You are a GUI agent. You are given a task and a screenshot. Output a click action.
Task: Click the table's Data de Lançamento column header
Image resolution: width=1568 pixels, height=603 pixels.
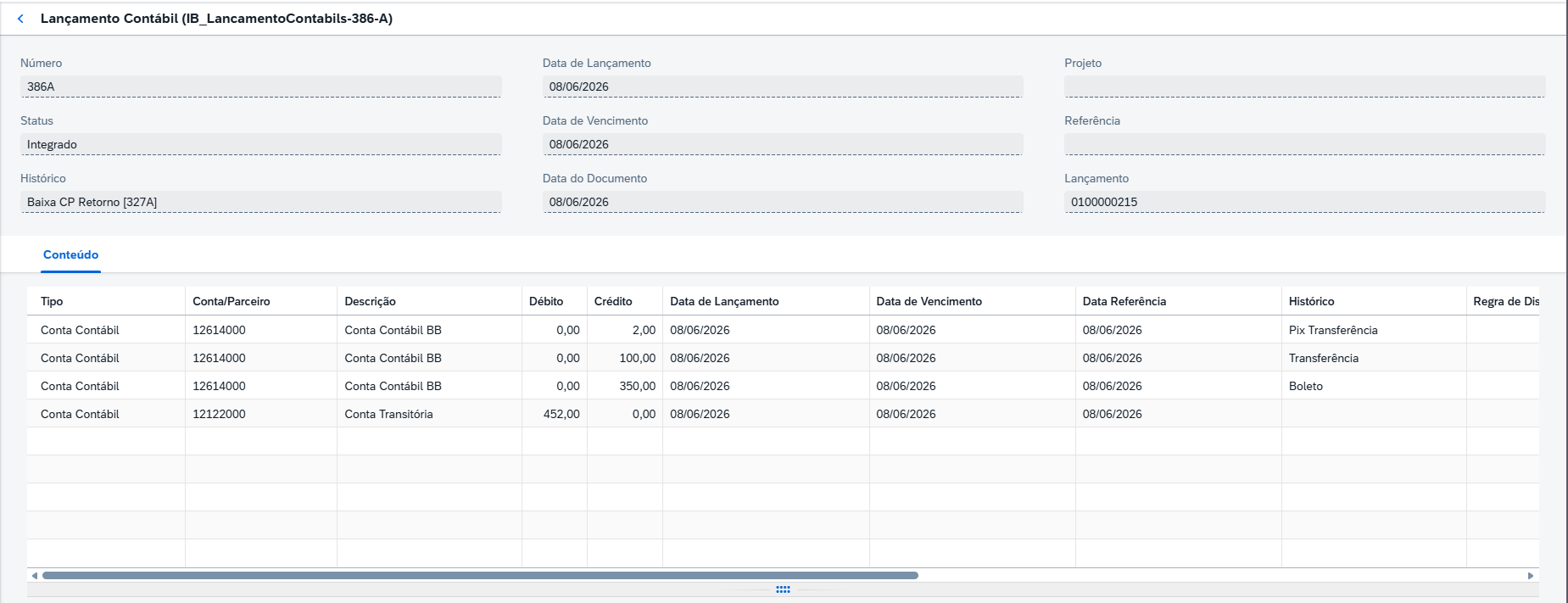766,301
